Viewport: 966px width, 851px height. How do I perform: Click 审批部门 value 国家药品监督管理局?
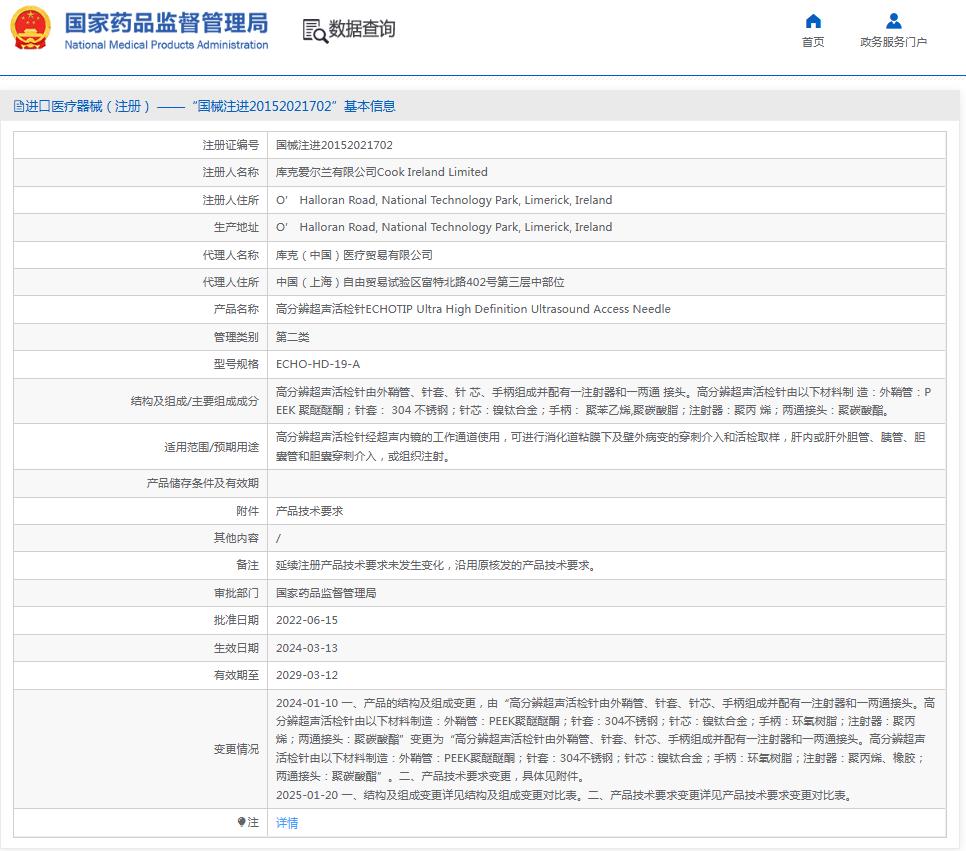[325, 593]
